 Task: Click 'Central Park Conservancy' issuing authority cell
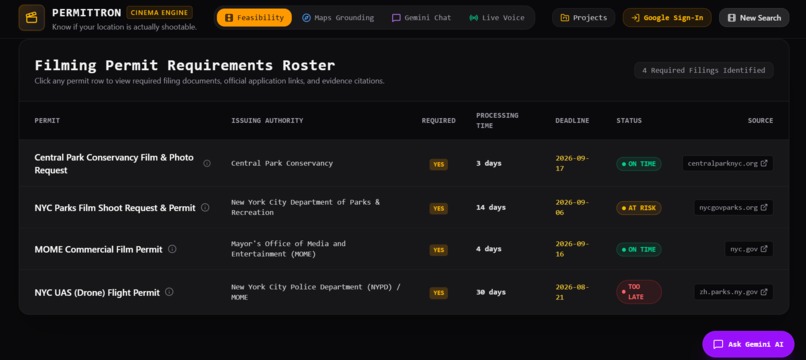coord(282,163)
